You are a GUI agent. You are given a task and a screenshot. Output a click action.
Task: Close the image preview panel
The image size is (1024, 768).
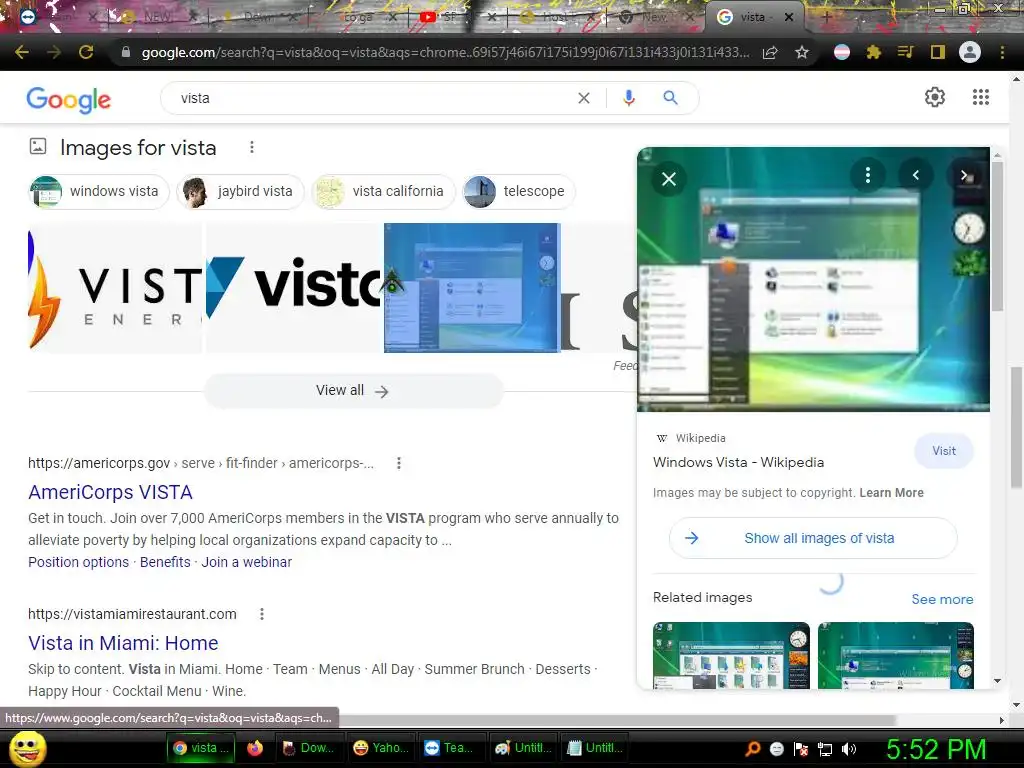[x=669, y=179]
